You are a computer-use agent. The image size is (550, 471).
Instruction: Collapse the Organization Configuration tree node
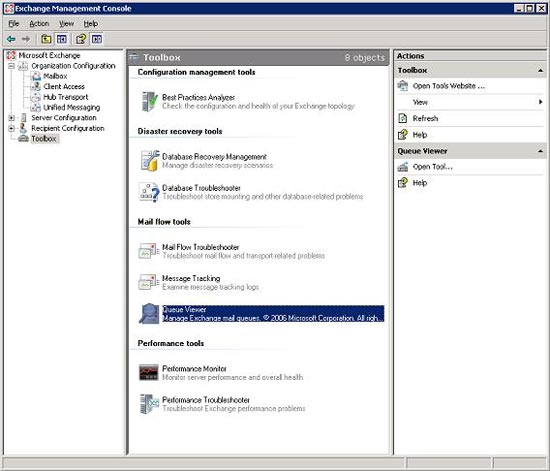click(12, 66)
